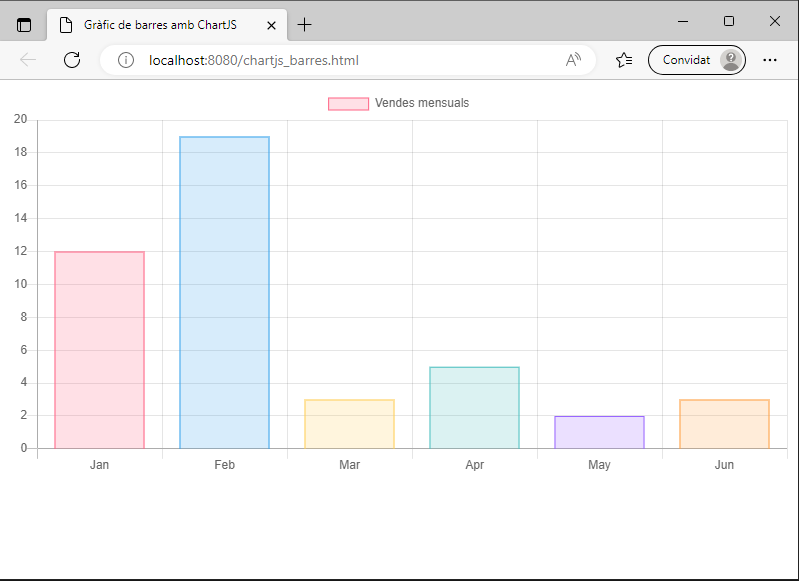Click the Convidat profile button
This screenshot has height=581, width=799.
[x=696, y=60]
